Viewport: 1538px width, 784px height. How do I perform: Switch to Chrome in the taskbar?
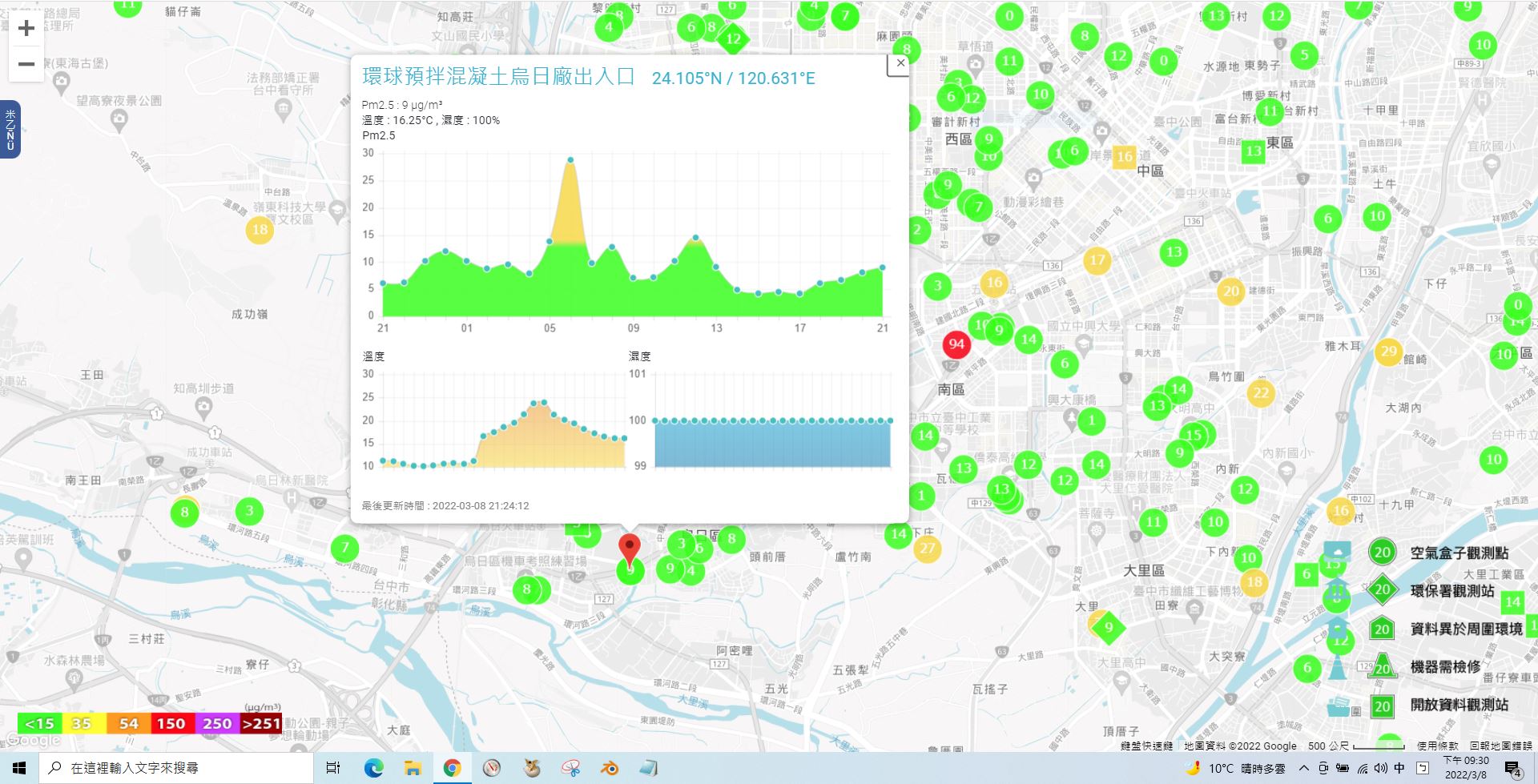pyautogui.click(x=452, y=768)
